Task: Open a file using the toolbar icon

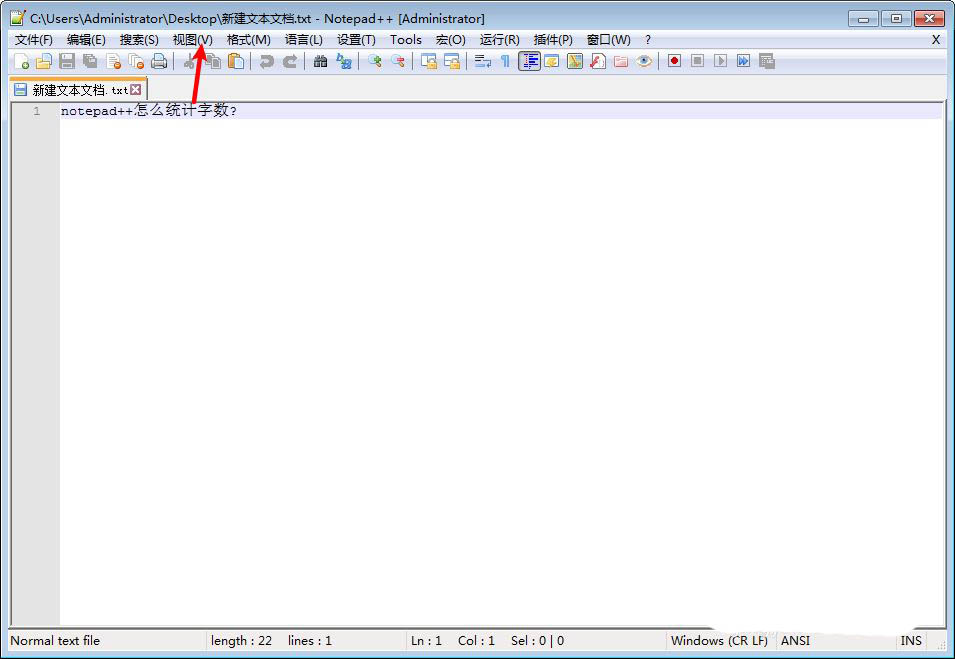Action: [44, 61]
